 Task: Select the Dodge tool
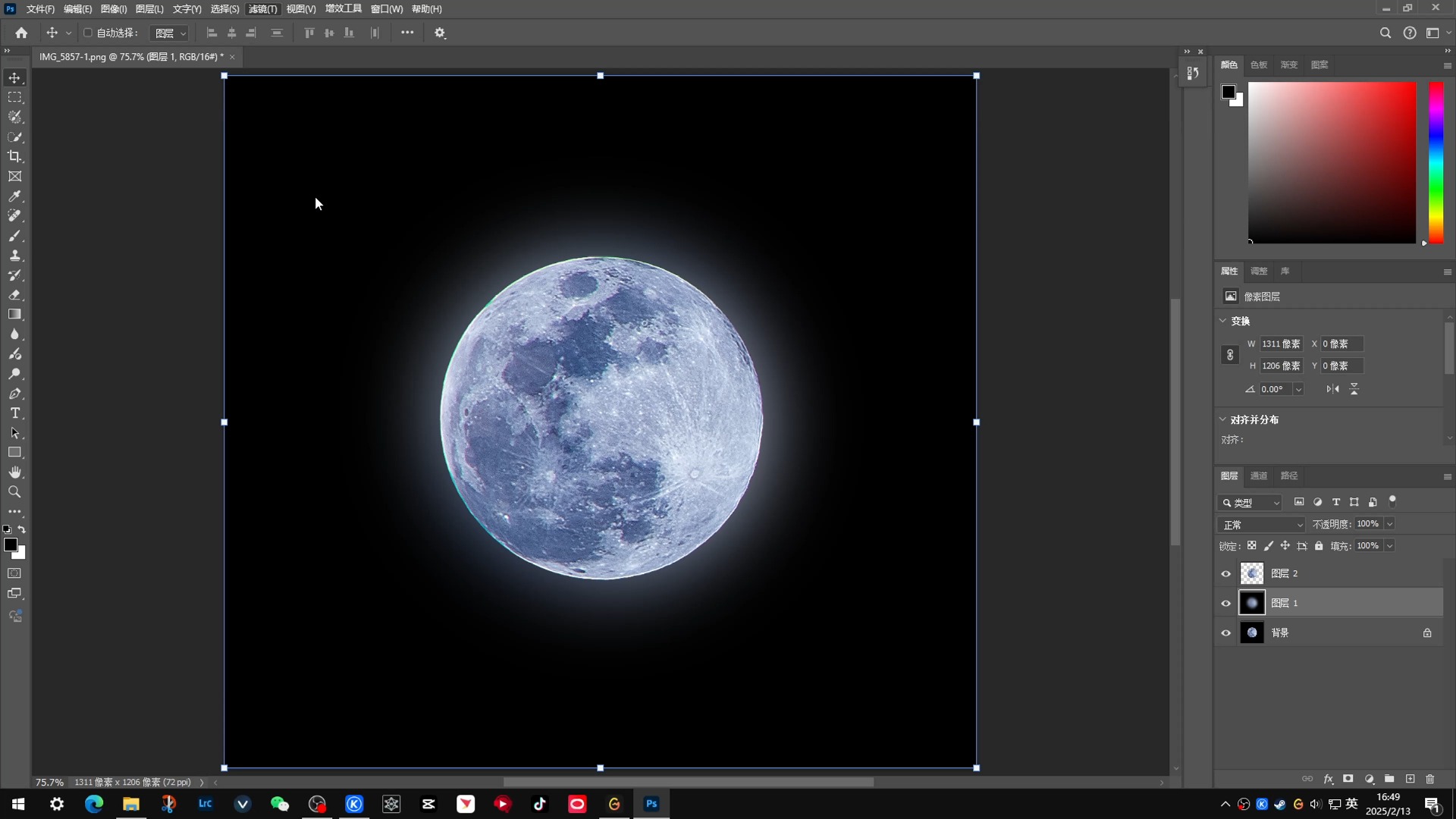point(14,374)
